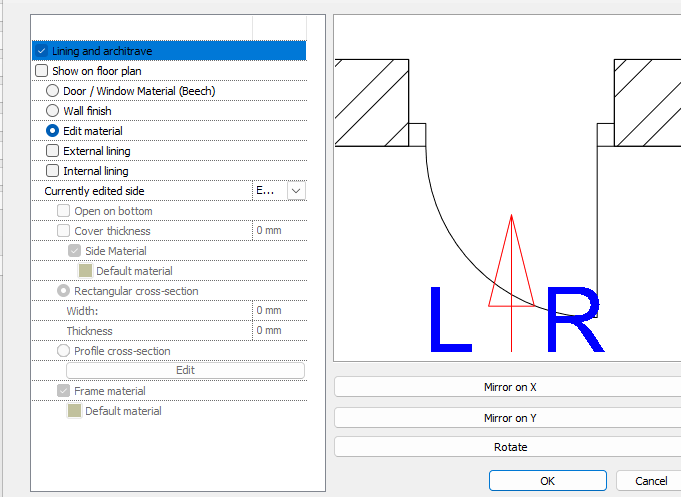Viewport: 681px width, 497px height.
Task: Click 'Default material' text under Side Material
Action: pyautogui.click(x=134, y=271)
